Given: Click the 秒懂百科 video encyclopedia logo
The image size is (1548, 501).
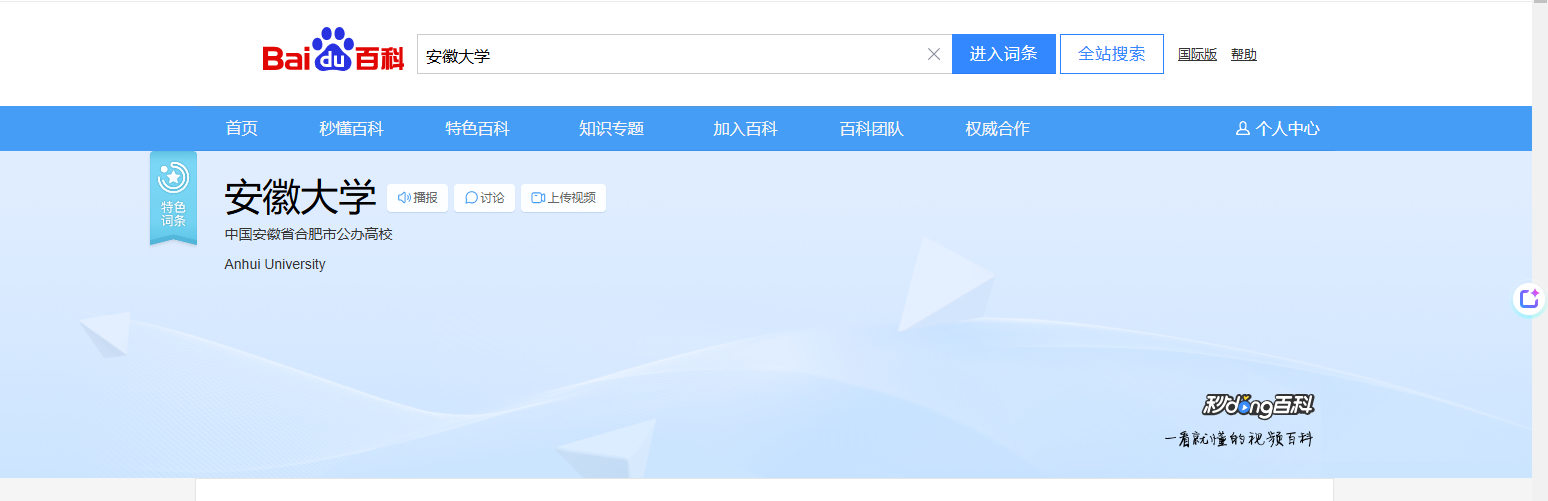Looking at the screenshot, I should [1258, 405].
